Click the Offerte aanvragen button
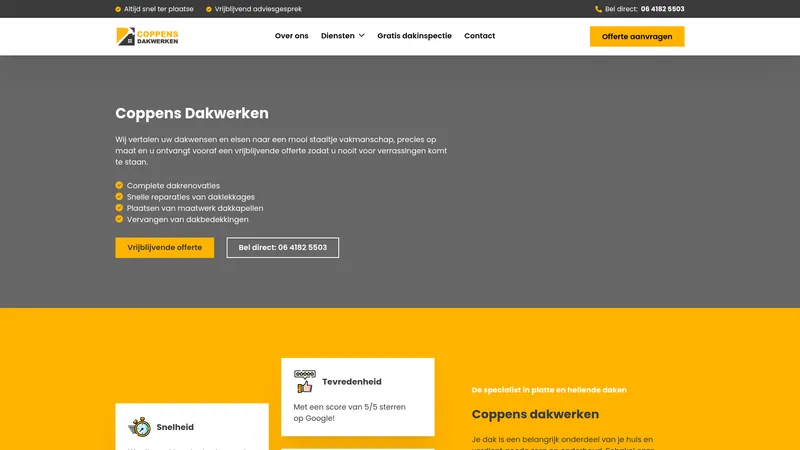This screenshot has width=800, height=450. click(x=637, y=37)
